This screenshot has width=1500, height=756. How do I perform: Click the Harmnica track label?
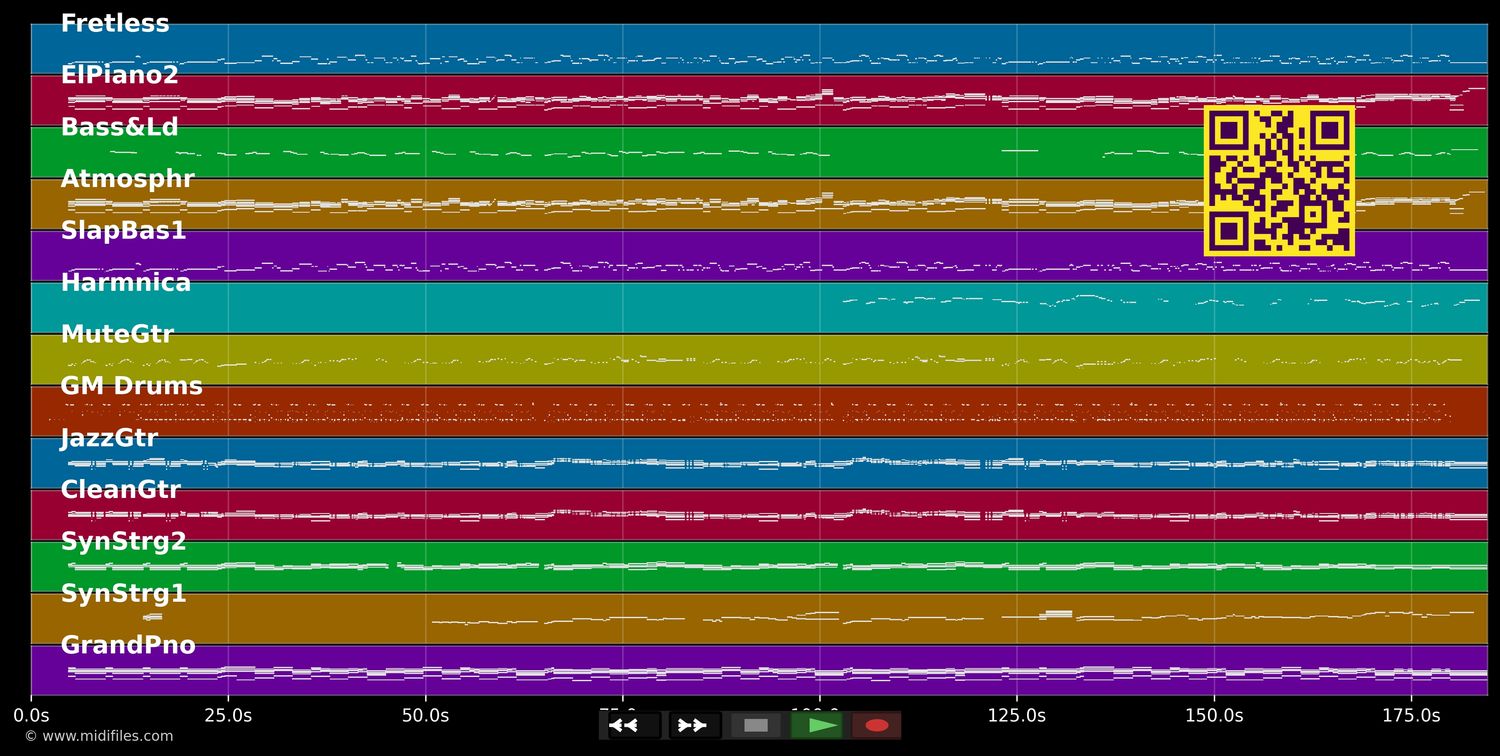click(x=125, y=283)
